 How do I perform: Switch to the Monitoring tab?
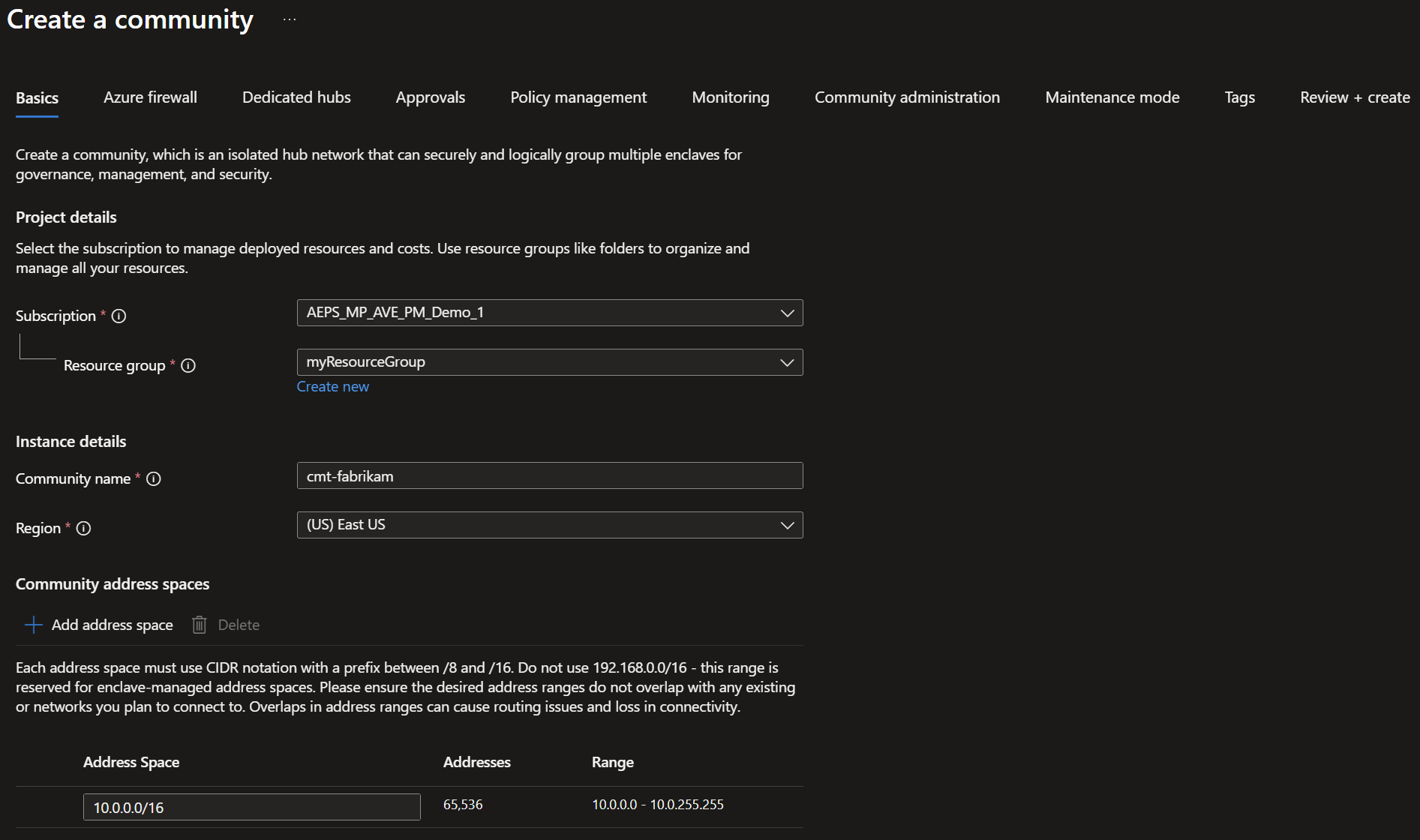pyautogui.click(x=731, y=97)
